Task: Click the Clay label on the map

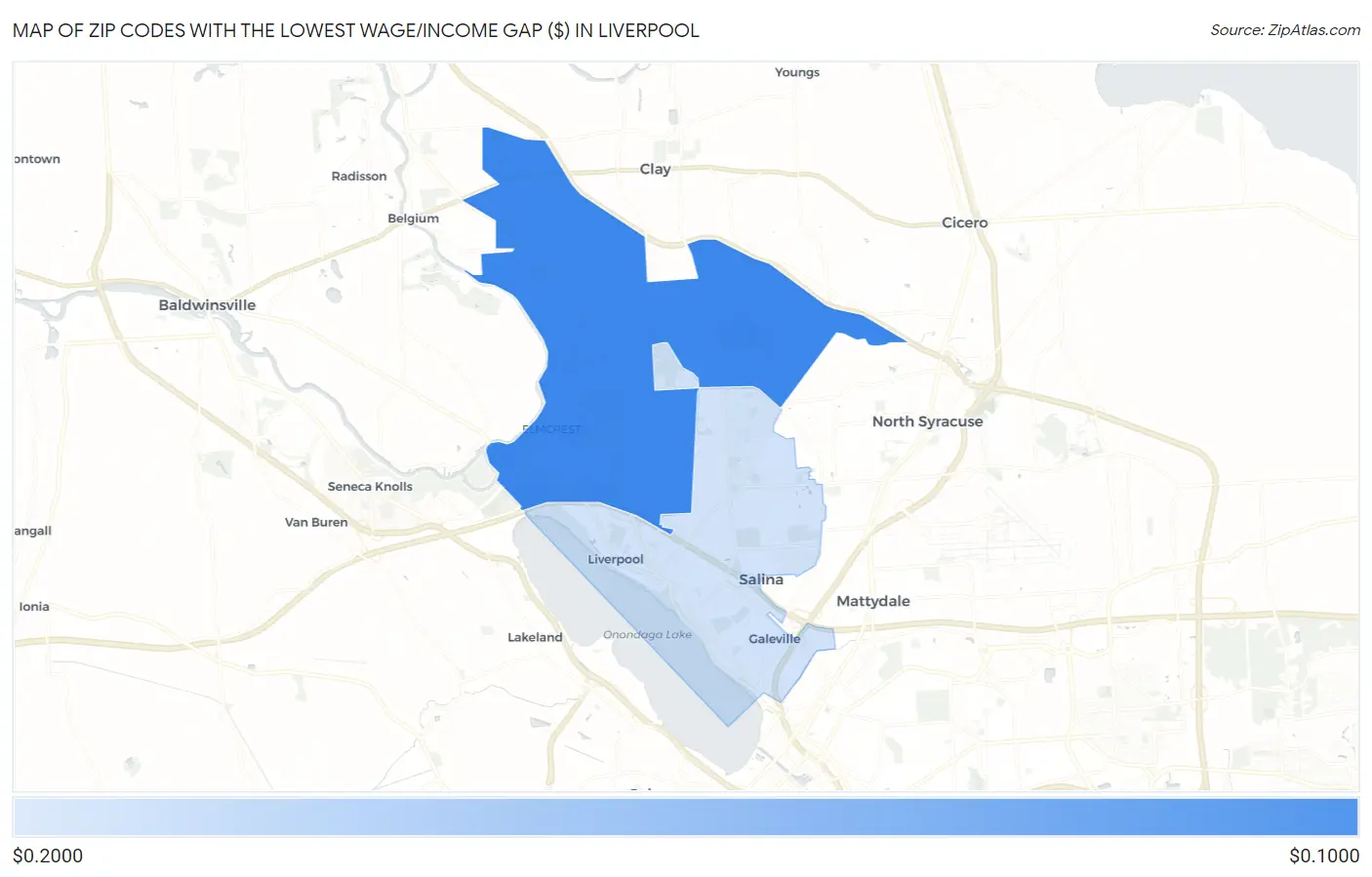Action: [655, 169]
